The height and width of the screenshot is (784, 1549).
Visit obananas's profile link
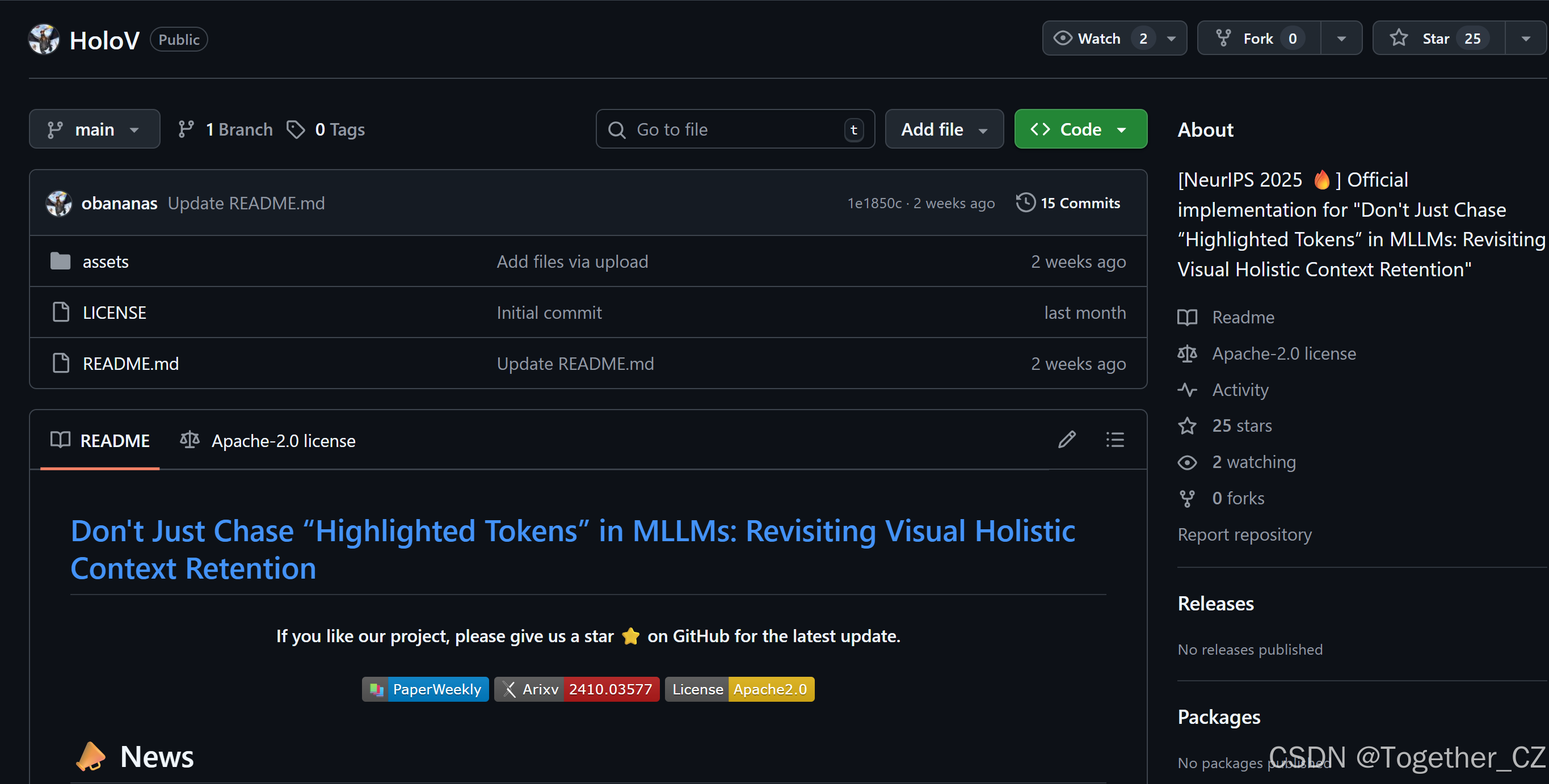tap(119, 203)
